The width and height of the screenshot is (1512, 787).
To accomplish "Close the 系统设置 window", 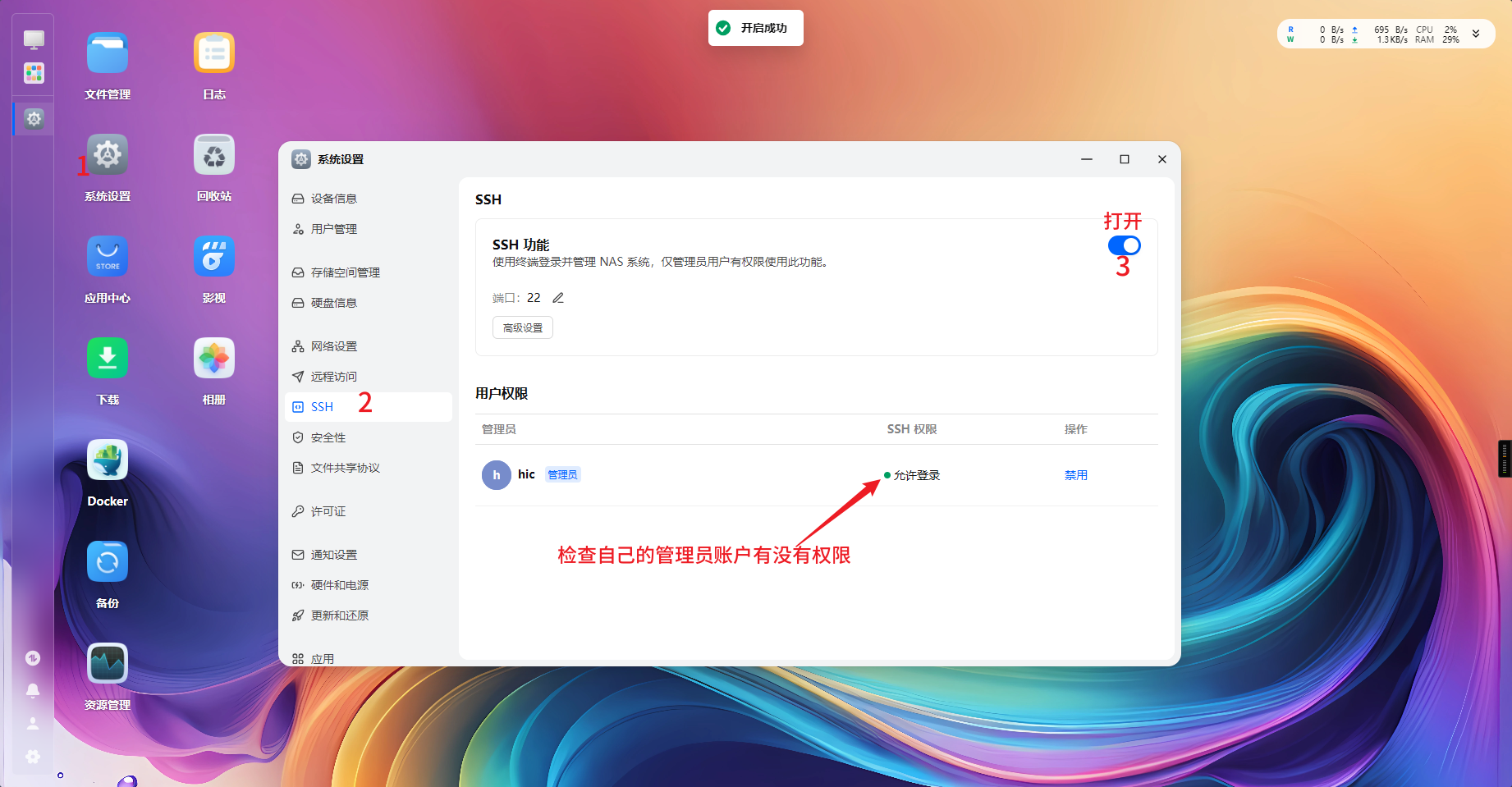I will [1162, 159].
